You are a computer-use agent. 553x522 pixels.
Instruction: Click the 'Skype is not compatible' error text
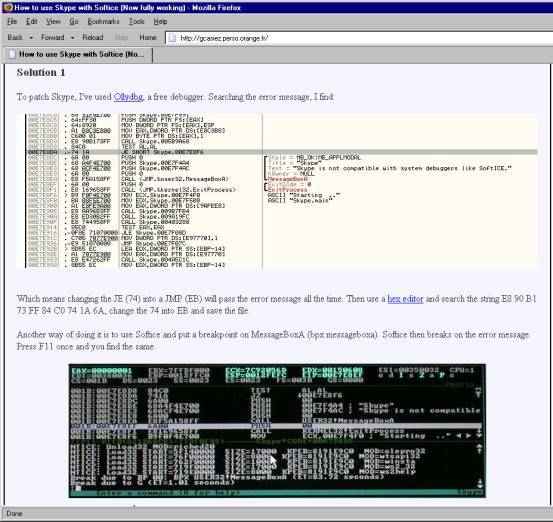401,168
